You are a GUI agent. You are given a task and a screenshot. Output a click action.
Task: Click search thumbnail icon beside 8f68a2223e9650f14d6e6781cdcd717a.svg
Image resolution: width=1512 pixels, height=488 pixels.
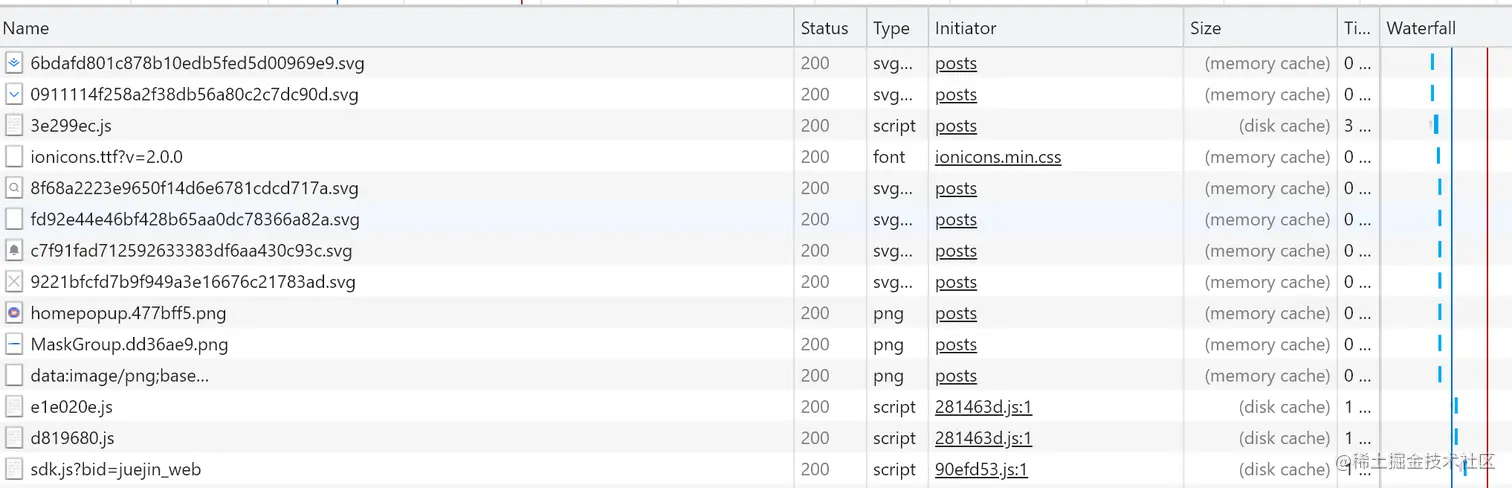[14, 188]
